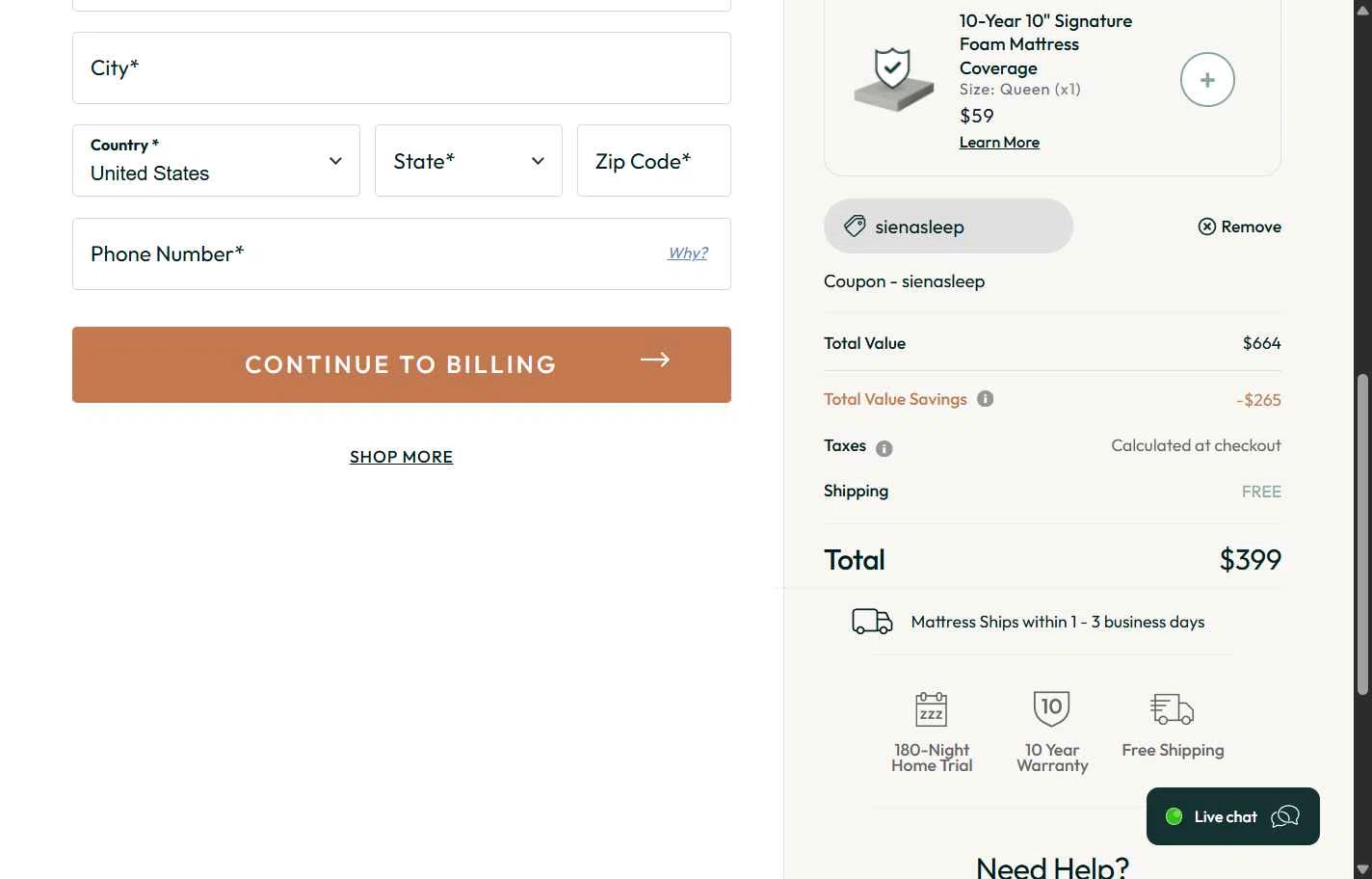Screen dimensions: 1372x879
Task: Focus the Zip Code field
Action: pyautogui.click(x=654, y=161)
